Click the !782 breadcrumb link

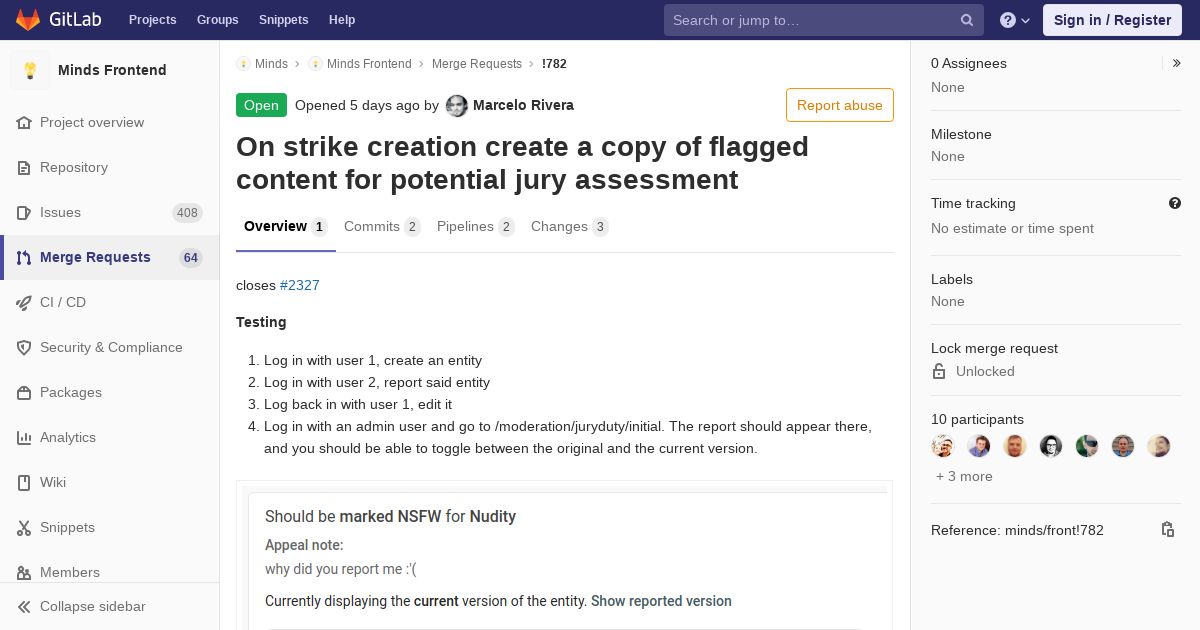(x=554, y=64)
